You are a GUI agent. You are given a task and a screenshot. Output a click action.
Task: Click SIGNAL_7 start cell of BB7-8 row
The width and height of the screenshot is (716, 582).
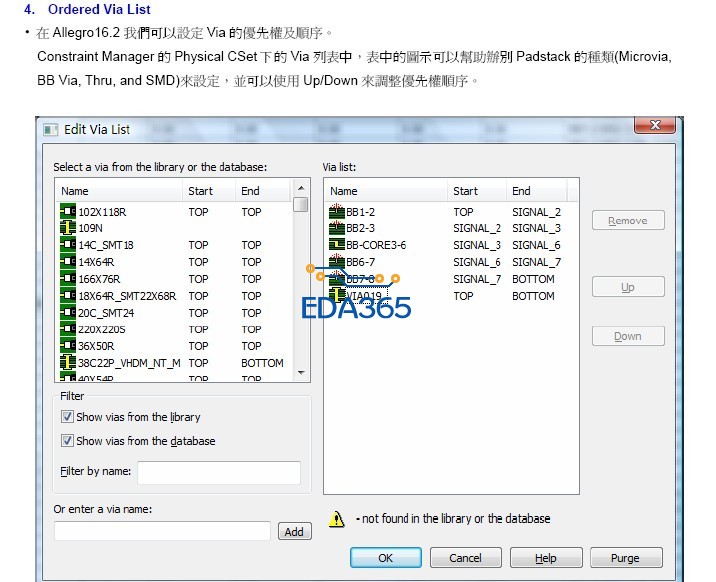click(477, 279)
